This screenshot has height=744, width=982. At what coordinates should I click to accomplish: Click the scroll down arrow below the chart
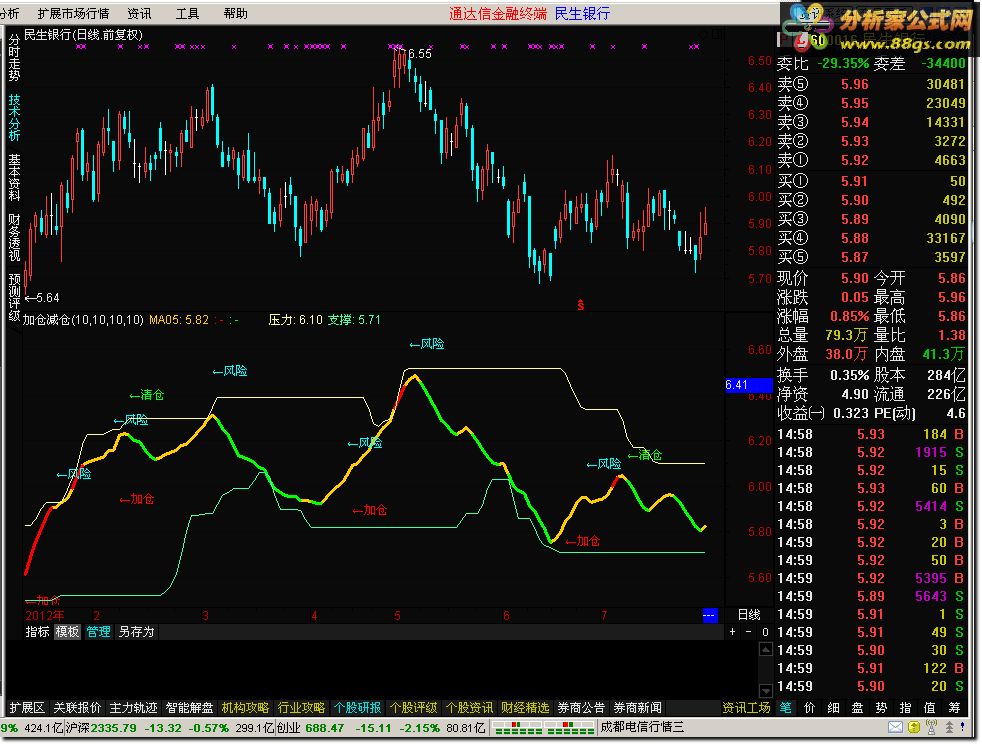[765, 691]
